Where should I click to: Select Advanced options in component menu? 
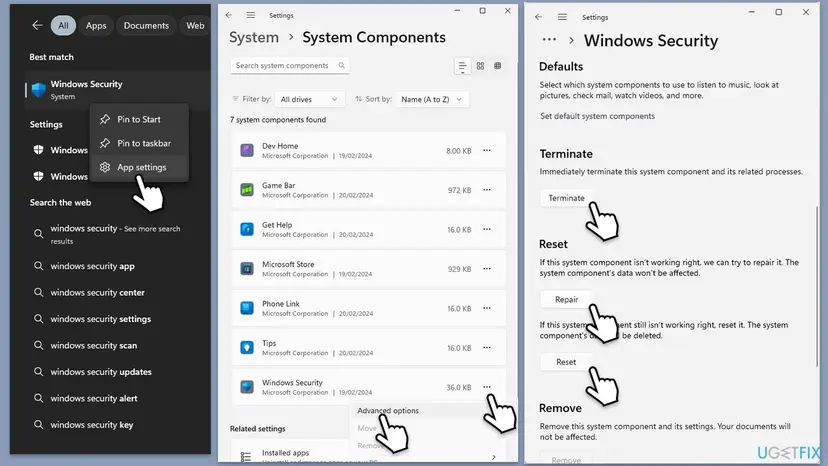pyautogui.click(x=388, y=411)
